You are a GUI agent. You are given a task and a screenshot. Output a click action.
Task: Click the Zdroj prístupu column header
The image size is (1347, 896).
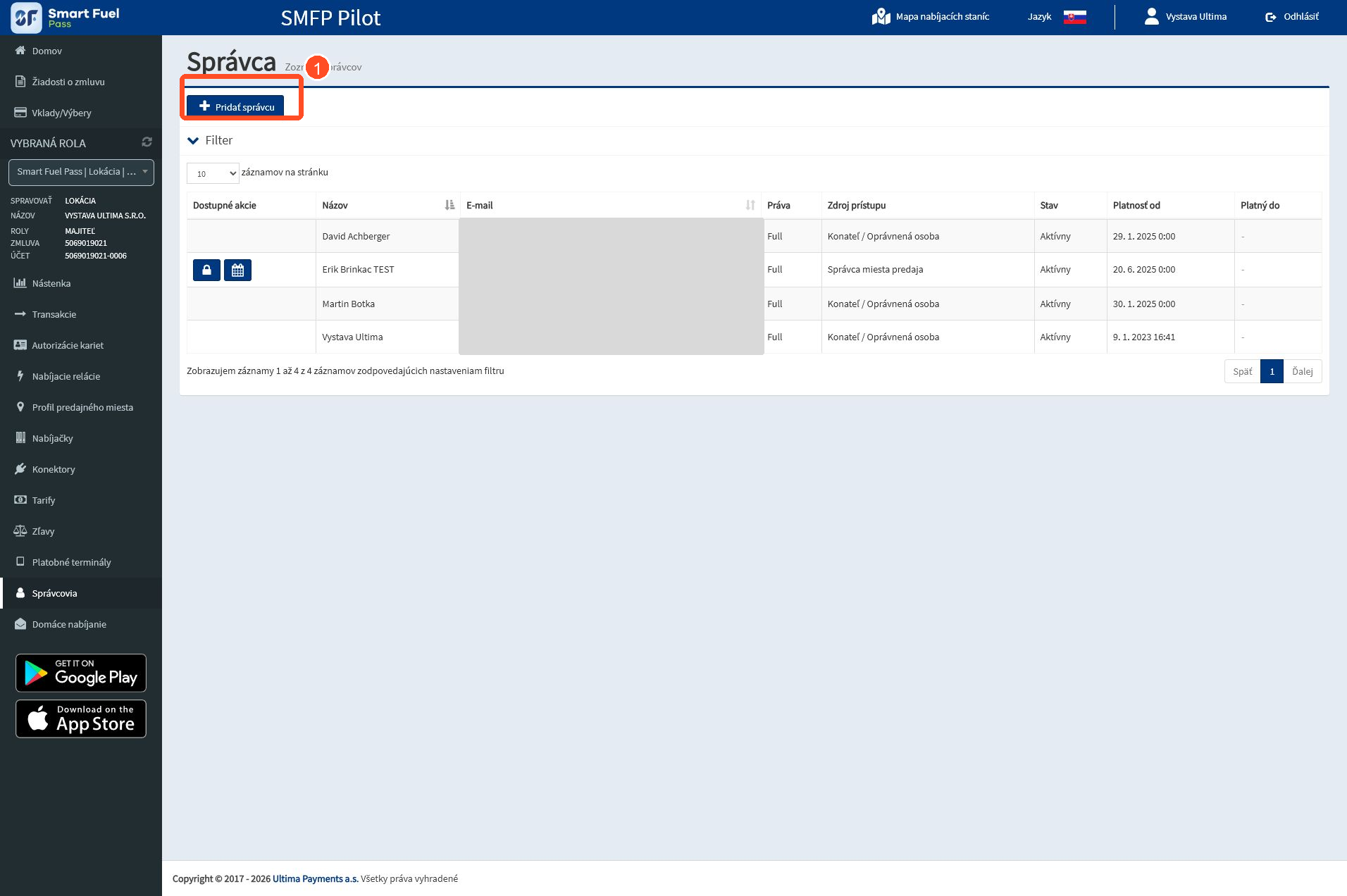point(927,205)
